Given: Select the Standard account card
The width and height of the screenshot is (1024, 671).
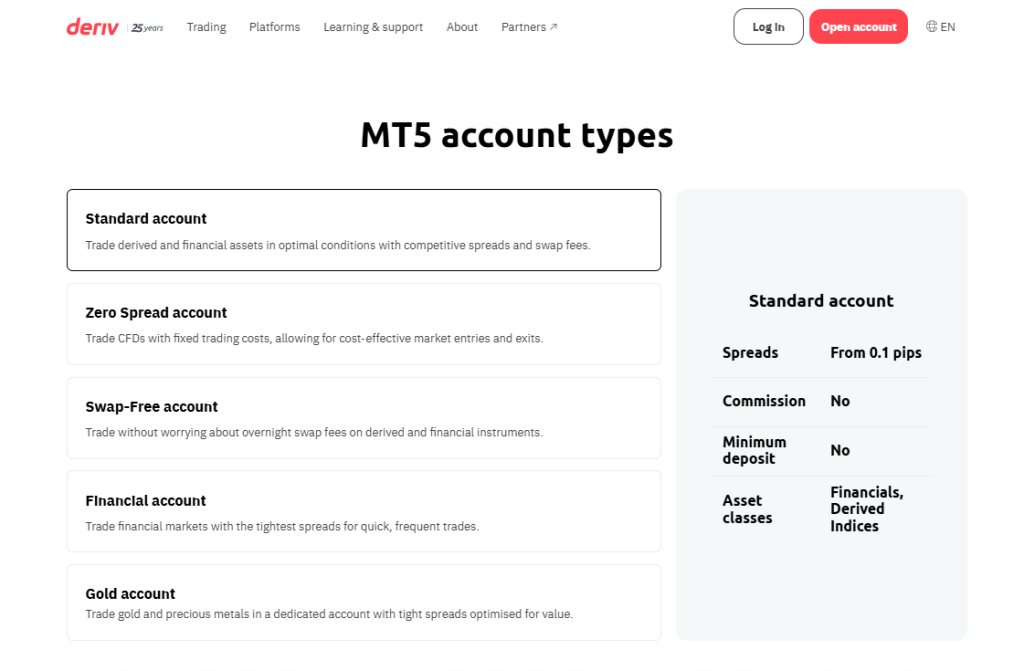Looking at the screenshot, I should coord(363,230).
